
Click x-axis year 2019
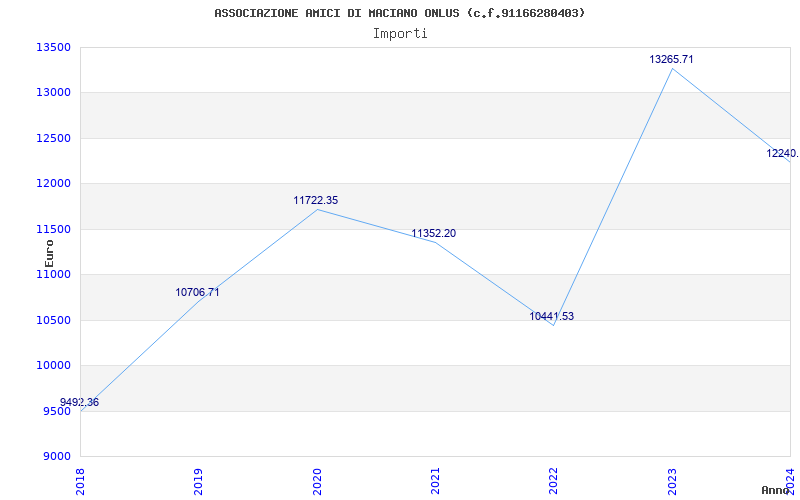point(198,481)
